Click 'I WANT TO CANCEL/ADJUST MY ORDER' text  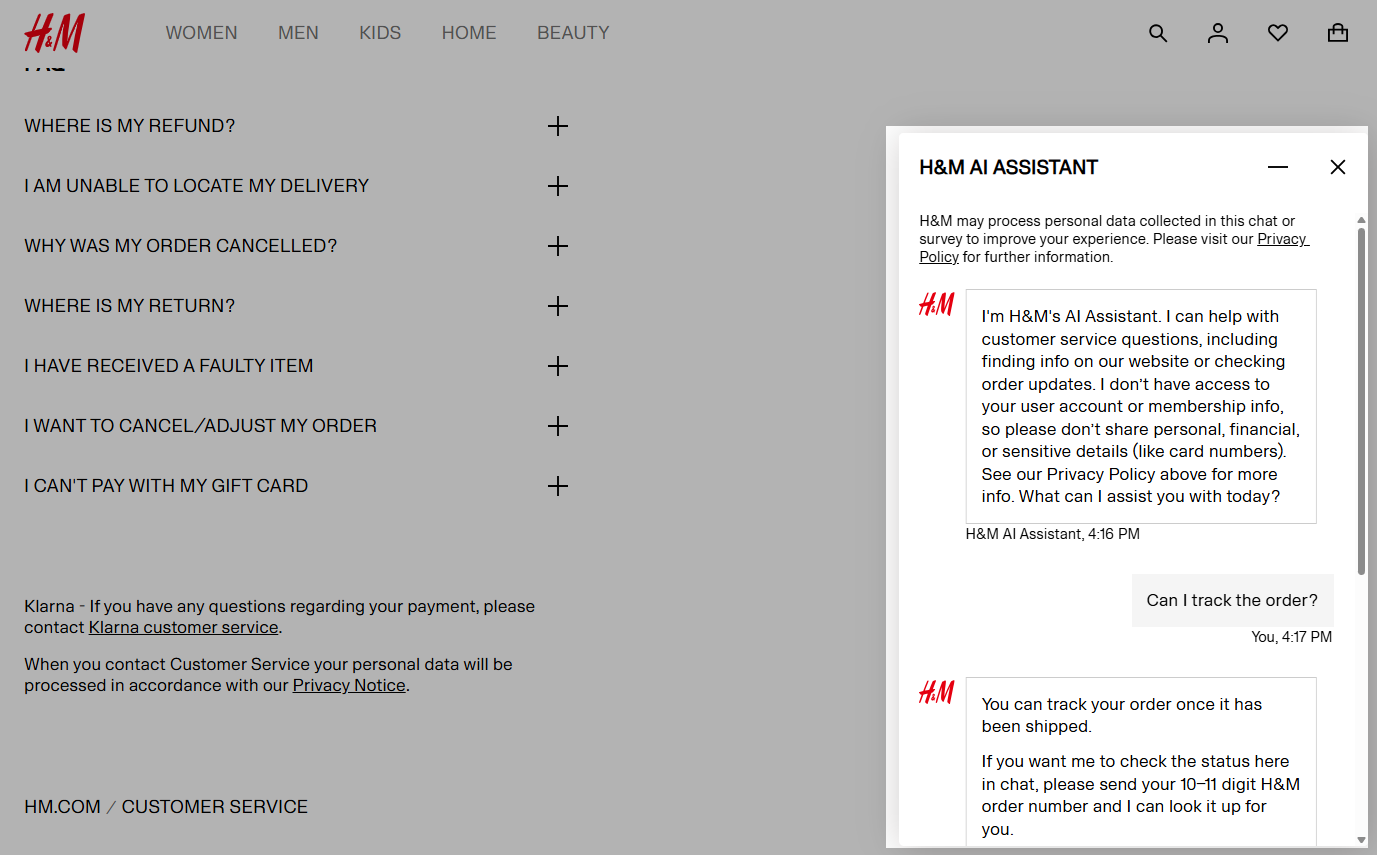201,426
